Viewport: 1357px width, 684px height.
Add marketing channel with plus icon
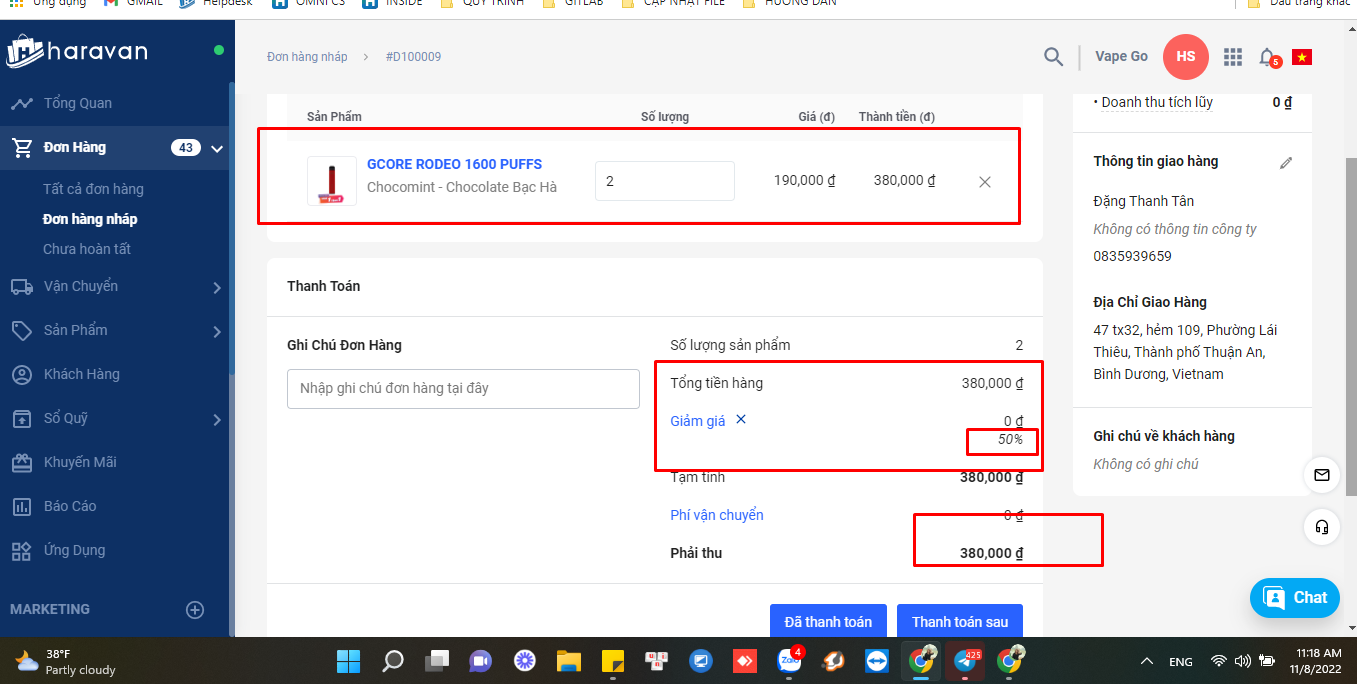click(x=195, y=610)
